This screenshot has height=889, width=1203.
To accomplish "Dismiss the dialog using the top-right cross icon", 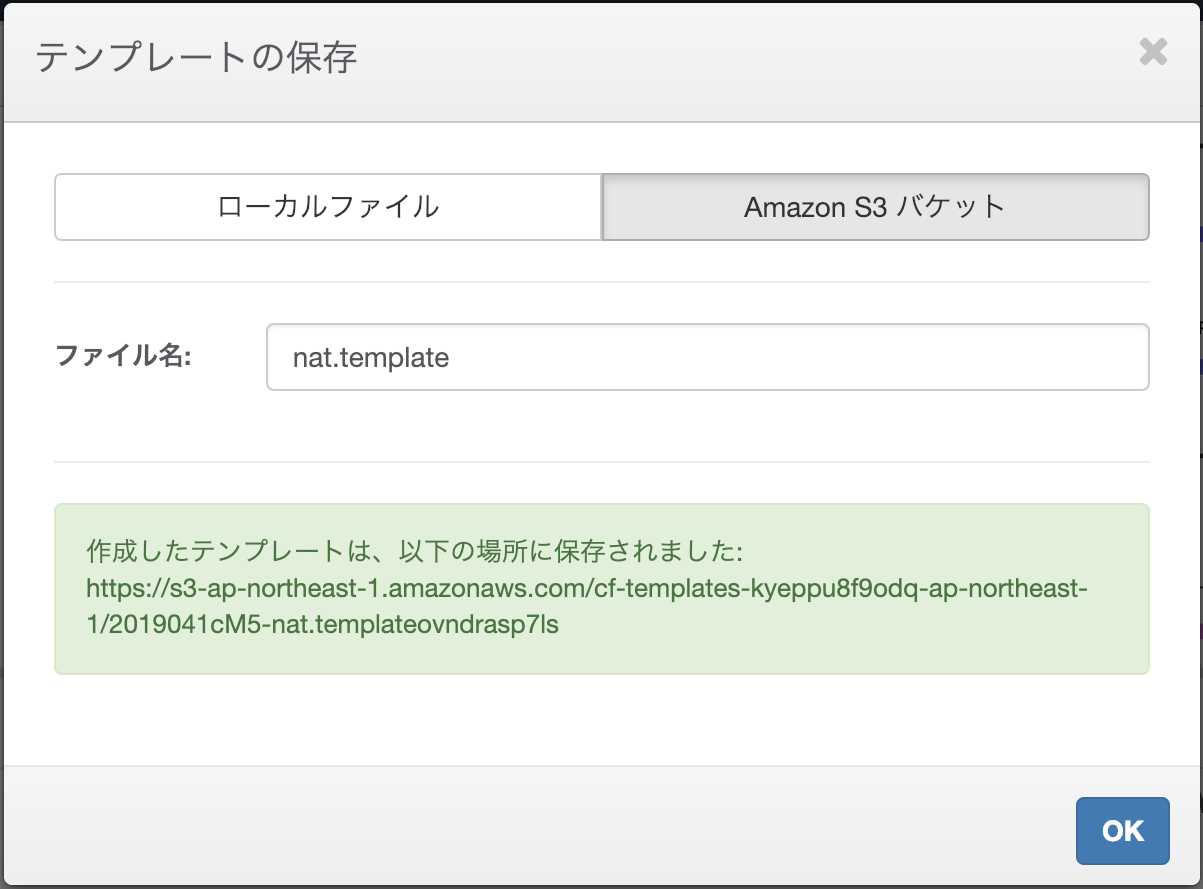I will click(1153, 52).
